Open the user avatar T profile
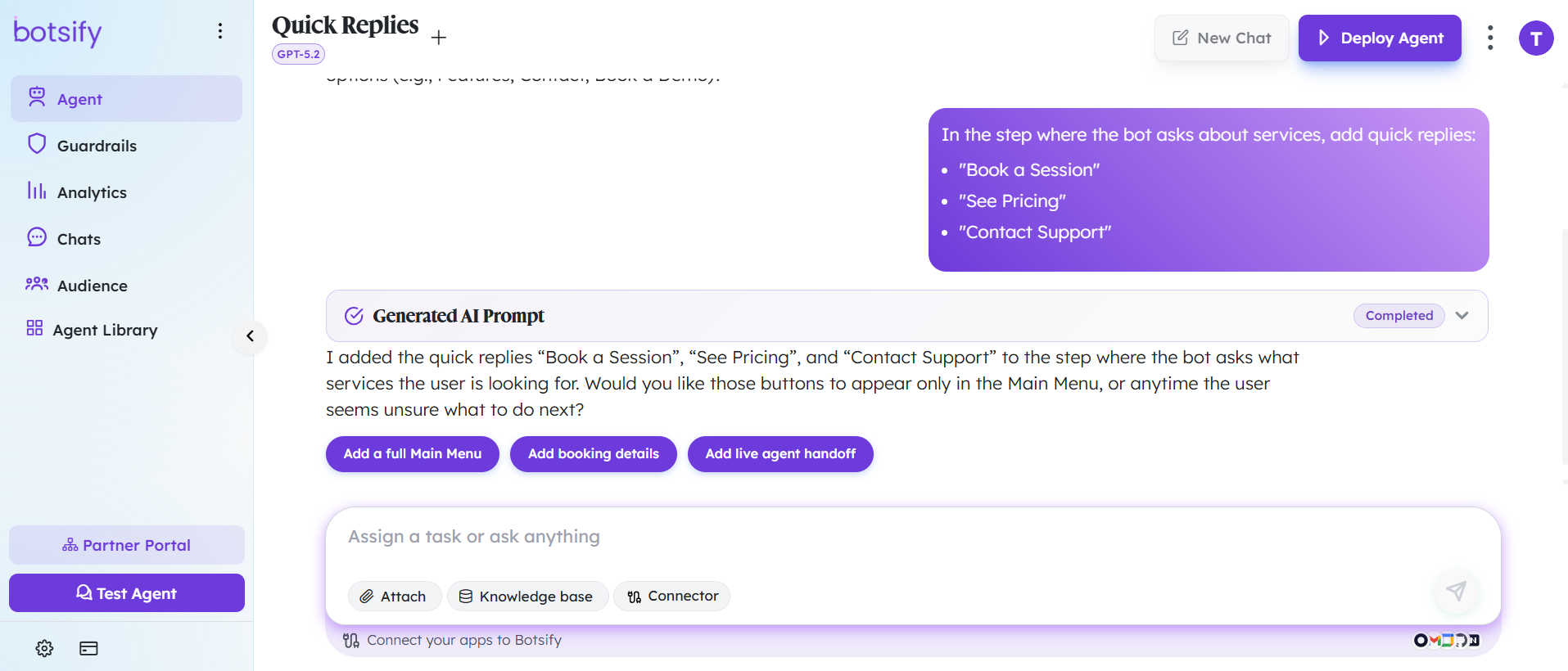The height and width of the screenshot is (671, 1568). [x=1536, y=38]
